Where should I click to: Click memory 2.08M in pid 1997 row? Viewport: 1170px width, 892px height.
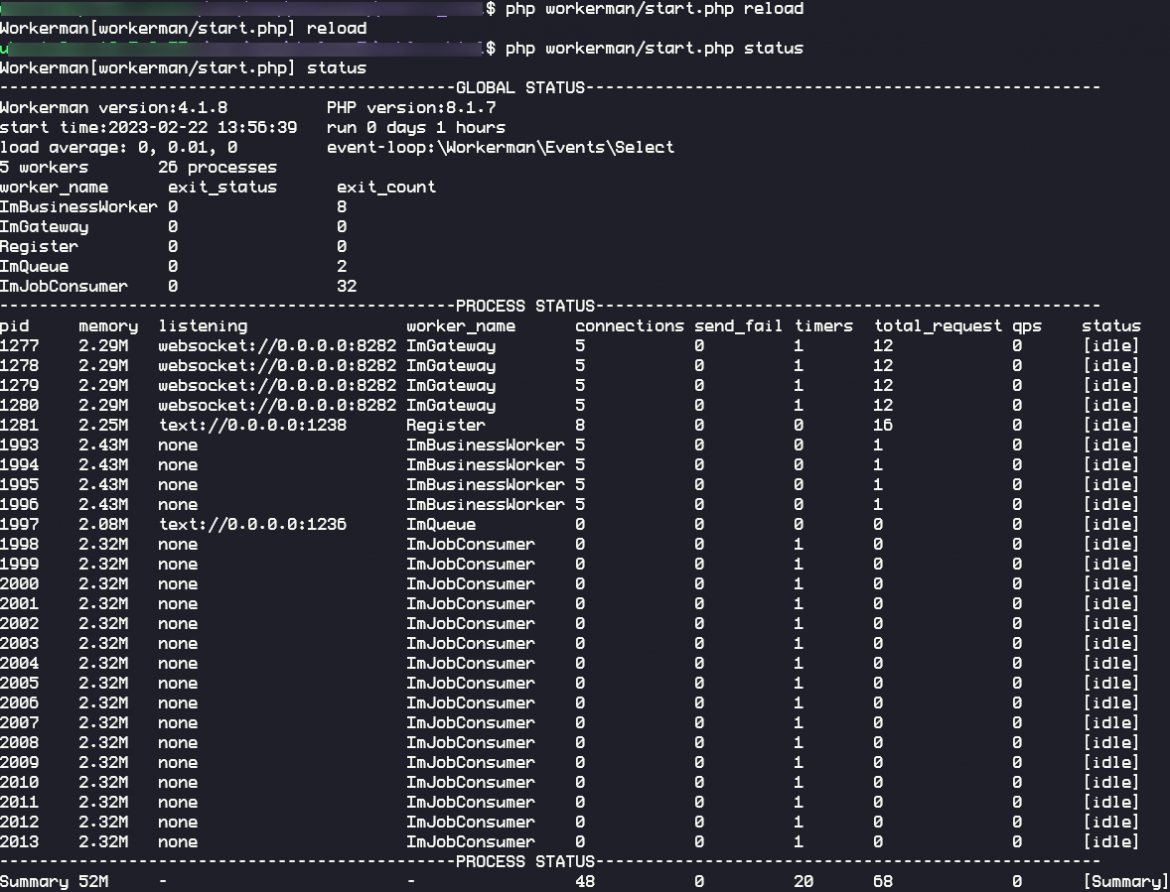[x=103, y=524]
